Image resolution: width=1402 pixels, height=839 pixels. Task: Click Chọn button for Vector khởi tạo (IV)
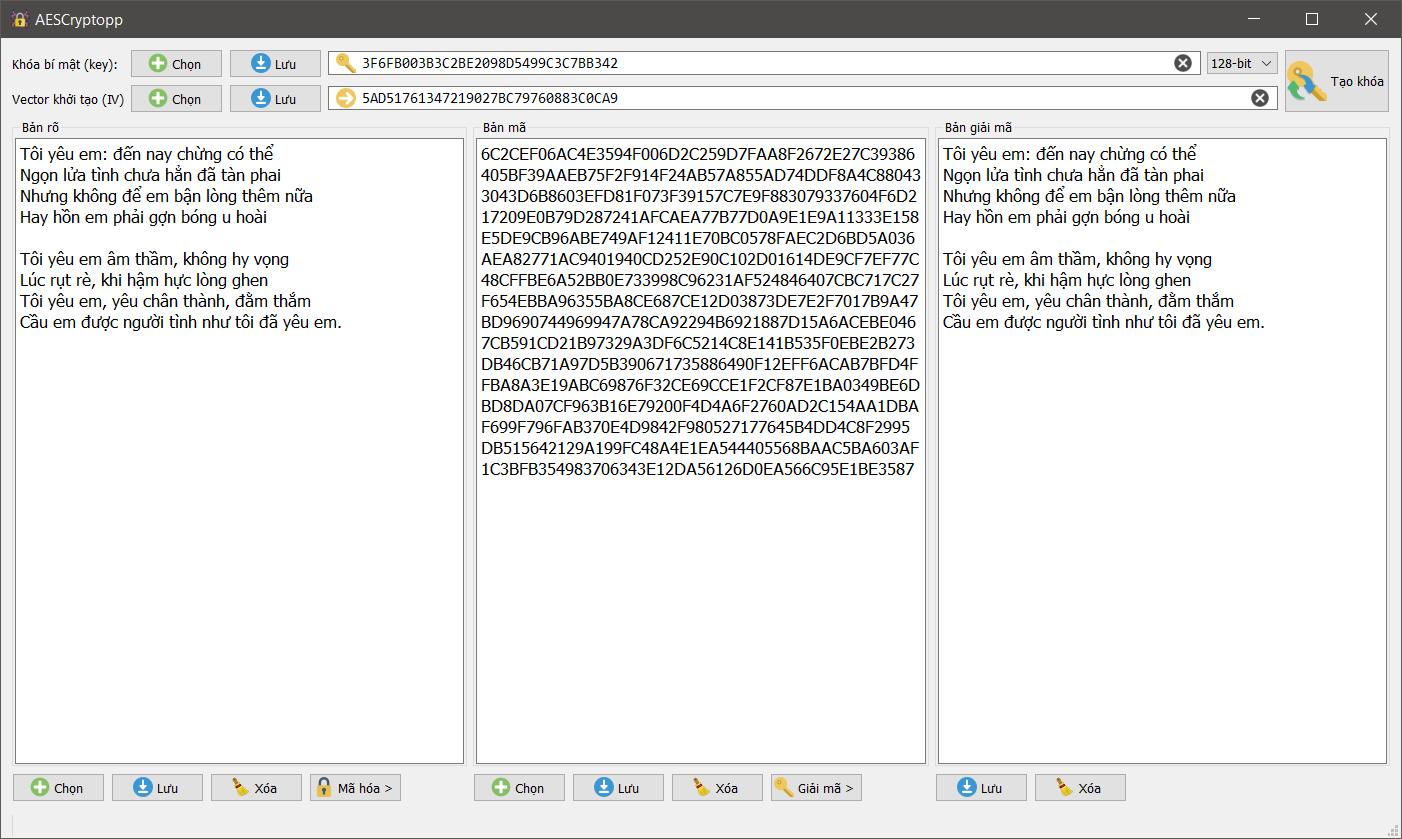[x=176, y=99]
